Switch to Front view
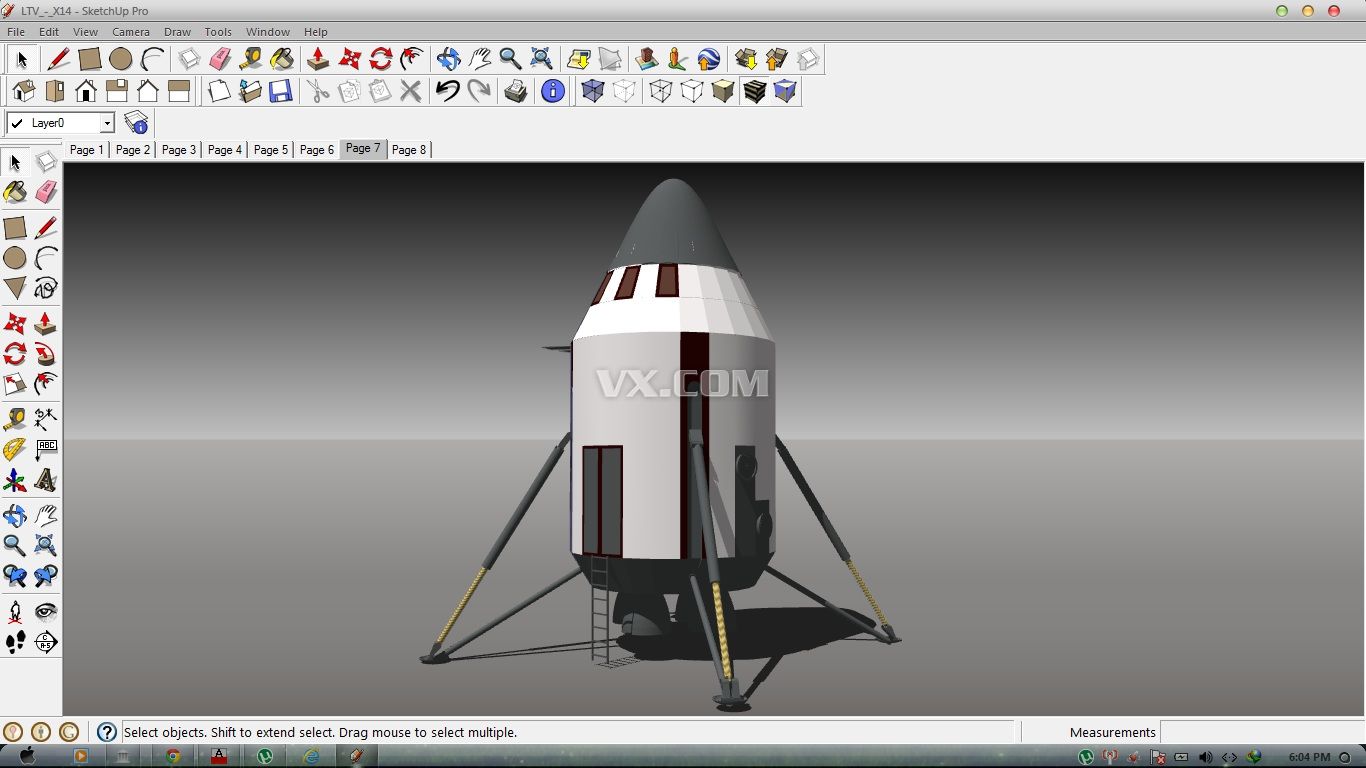The width and height of the screenshot is (1366, 768). click(86, 92)
